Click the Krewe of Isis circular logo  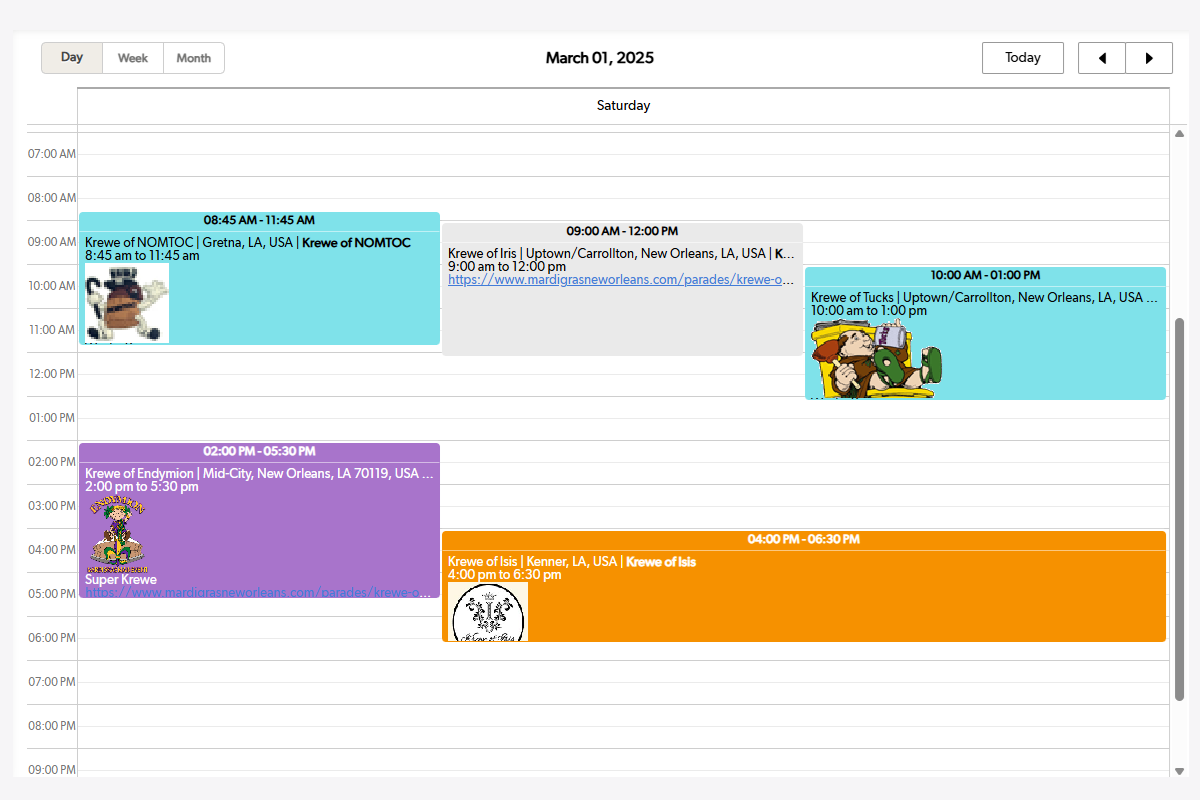[488, 612]
